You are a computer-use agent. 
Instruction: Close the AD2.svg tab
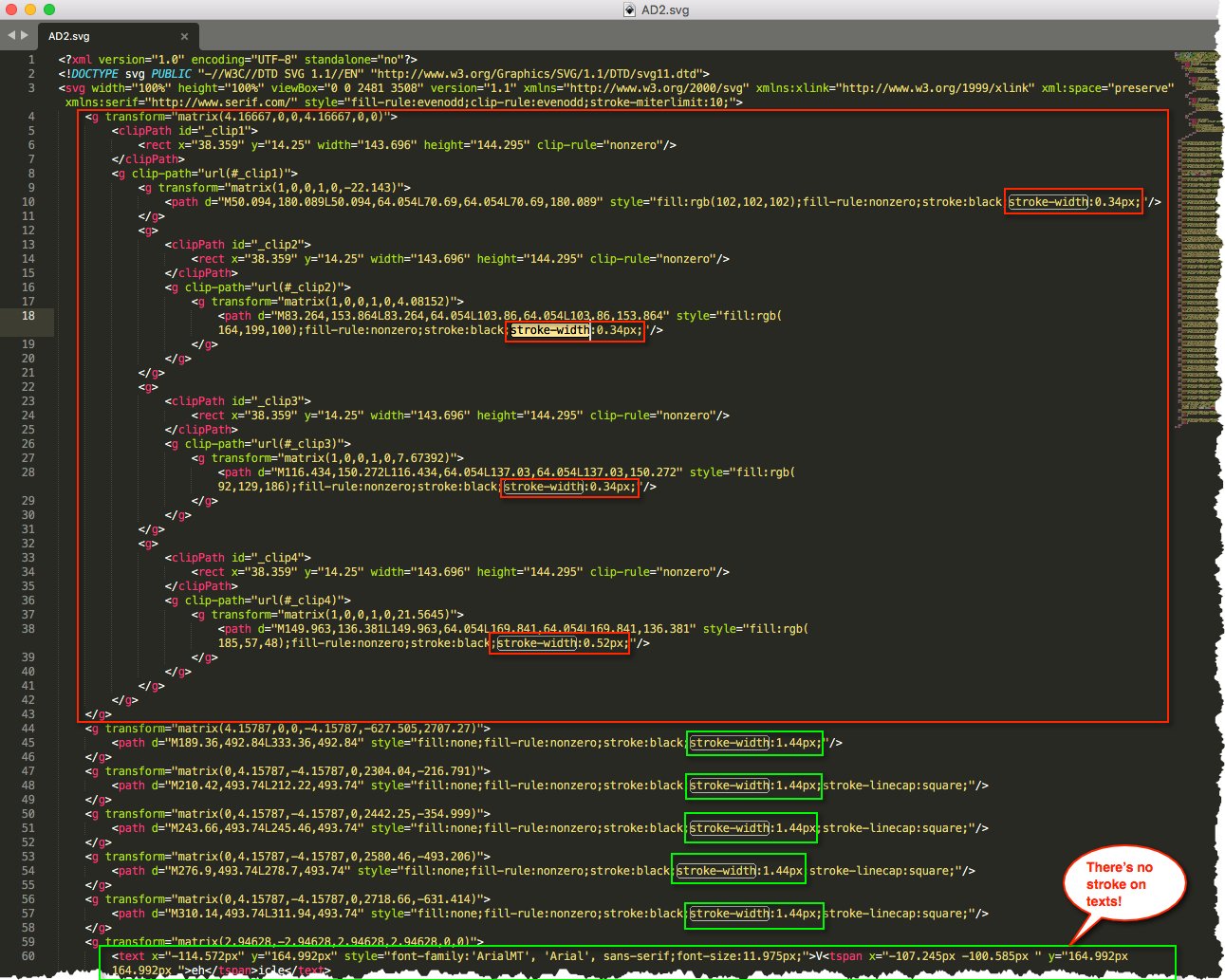[x=184, y=36]
